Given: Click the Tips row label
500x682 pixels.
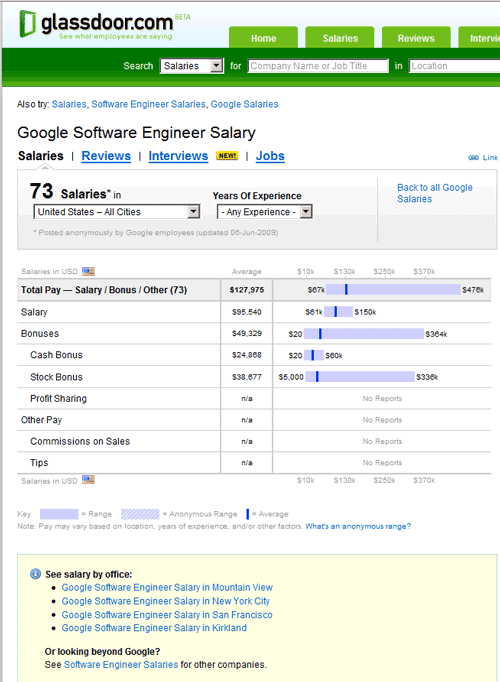Looking at the screenshot, I should coord(39,463).
